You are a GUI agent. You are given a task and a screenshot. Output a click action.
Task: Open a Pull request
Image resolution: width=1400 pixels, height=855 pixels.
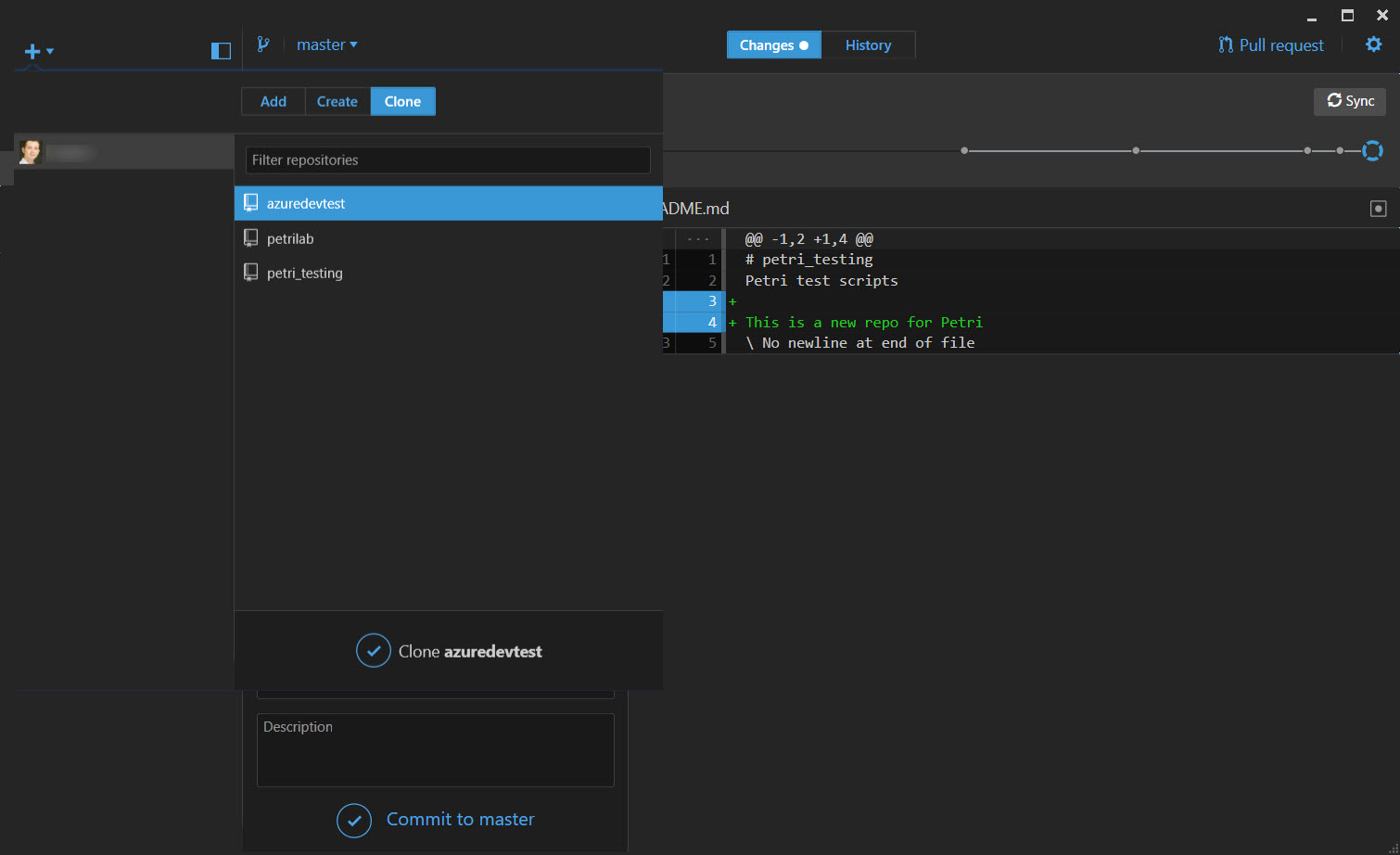1271,45
